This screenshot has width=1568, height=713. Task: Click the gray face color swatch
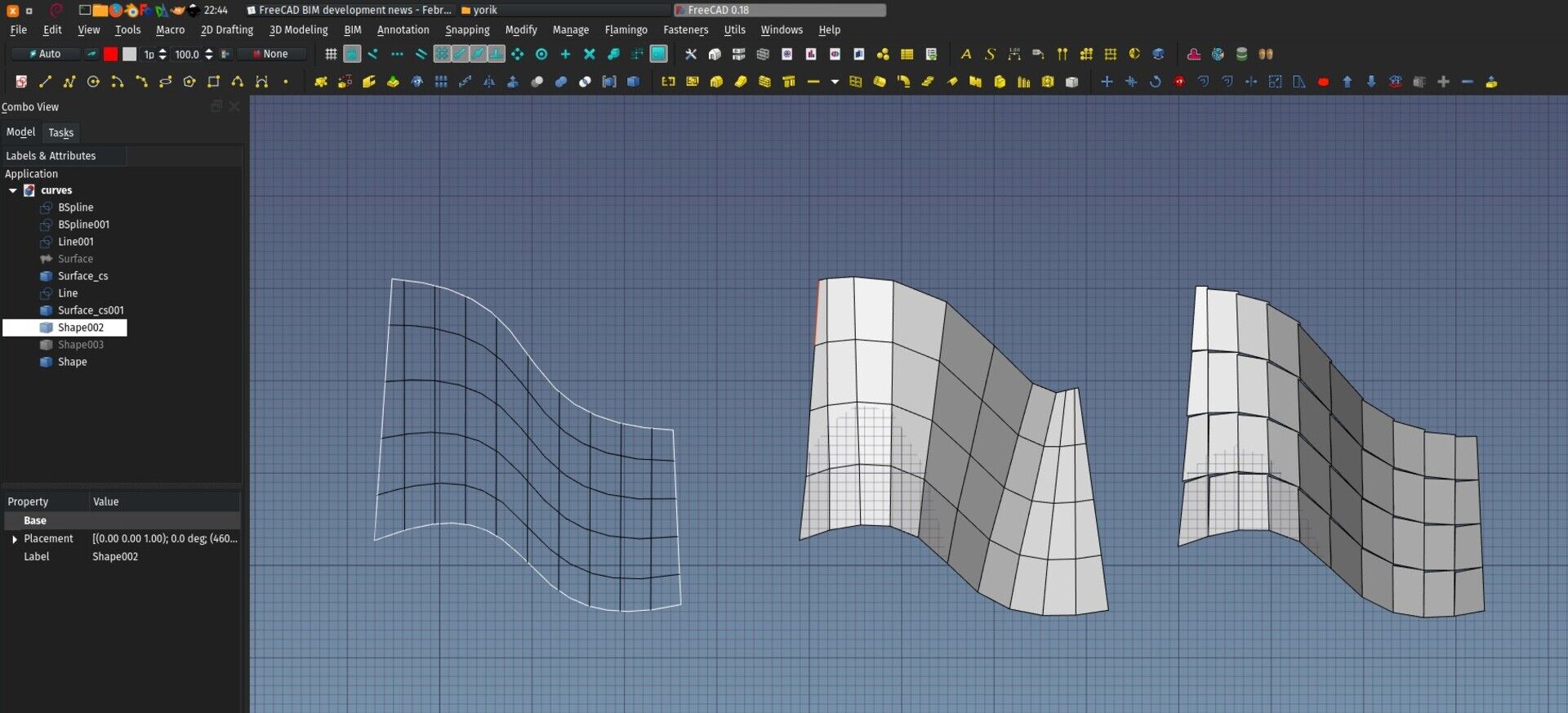(129, 54)
